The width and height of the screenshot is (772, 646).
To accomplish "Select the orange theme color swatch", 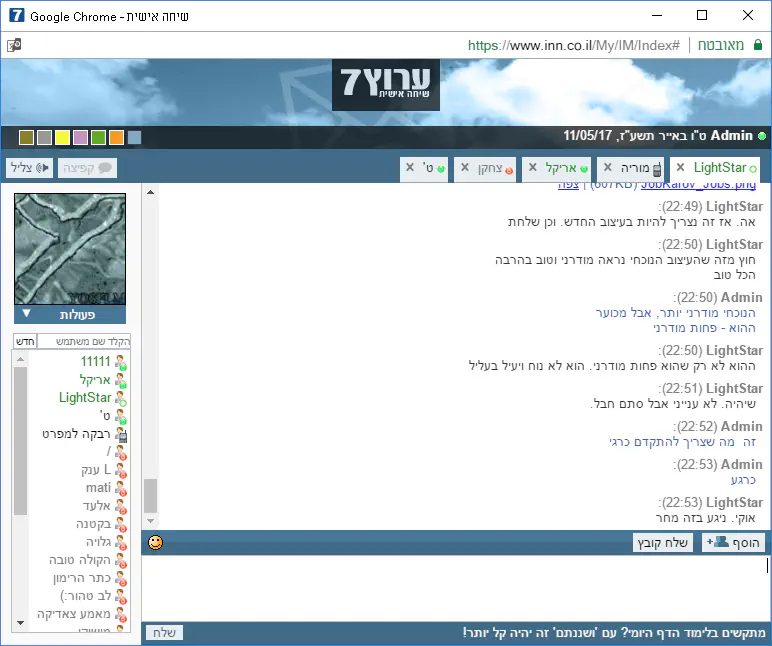I will pos(116,137).
